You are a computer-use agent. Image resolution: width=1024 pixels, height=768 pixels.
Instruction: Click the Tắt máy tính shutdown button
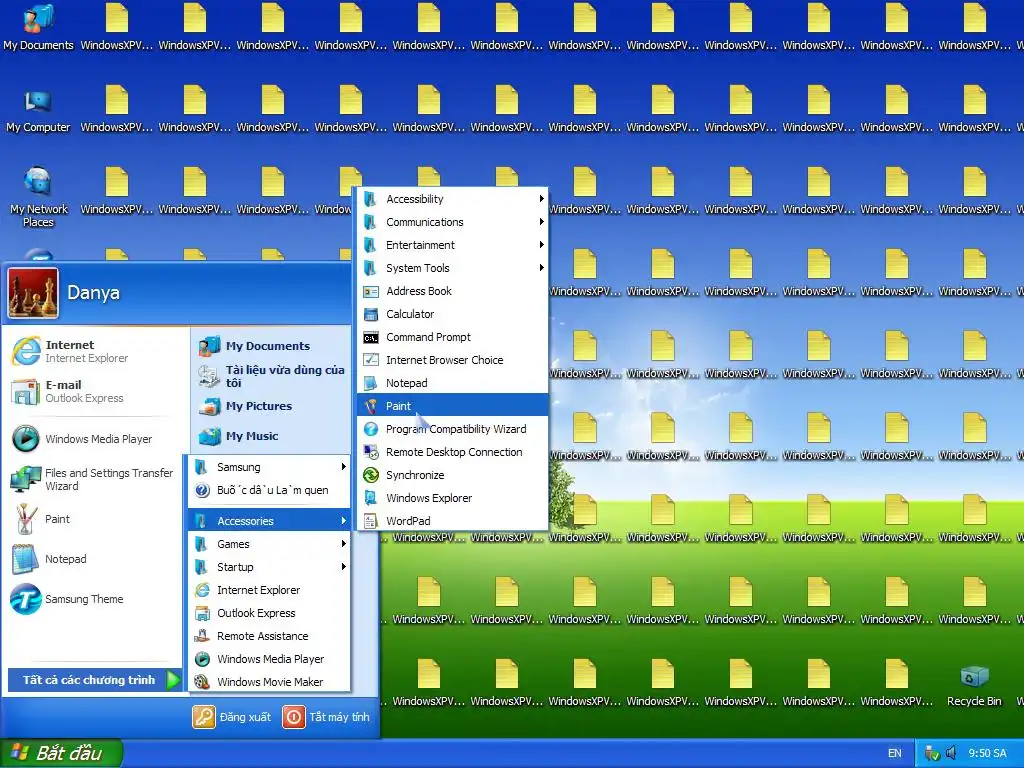coord(327,717)
